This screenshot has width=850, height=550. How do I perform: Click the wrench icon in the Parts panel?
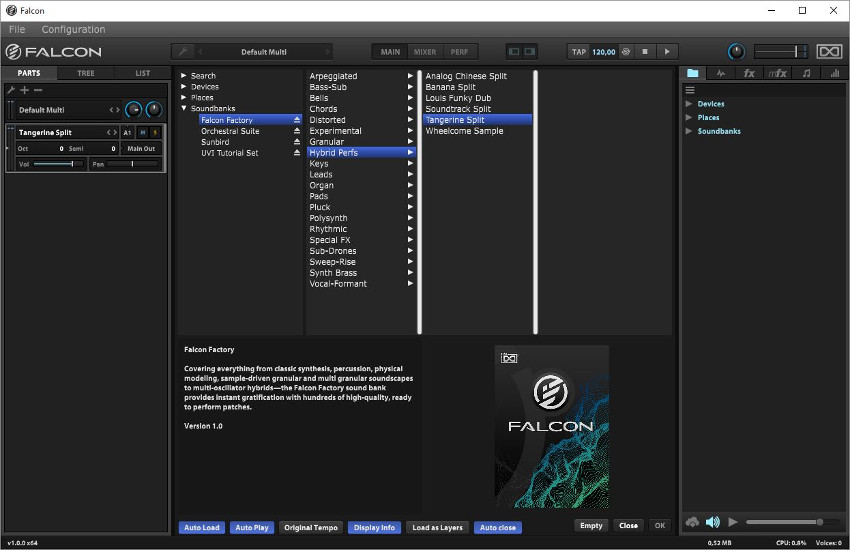(11, 90)
